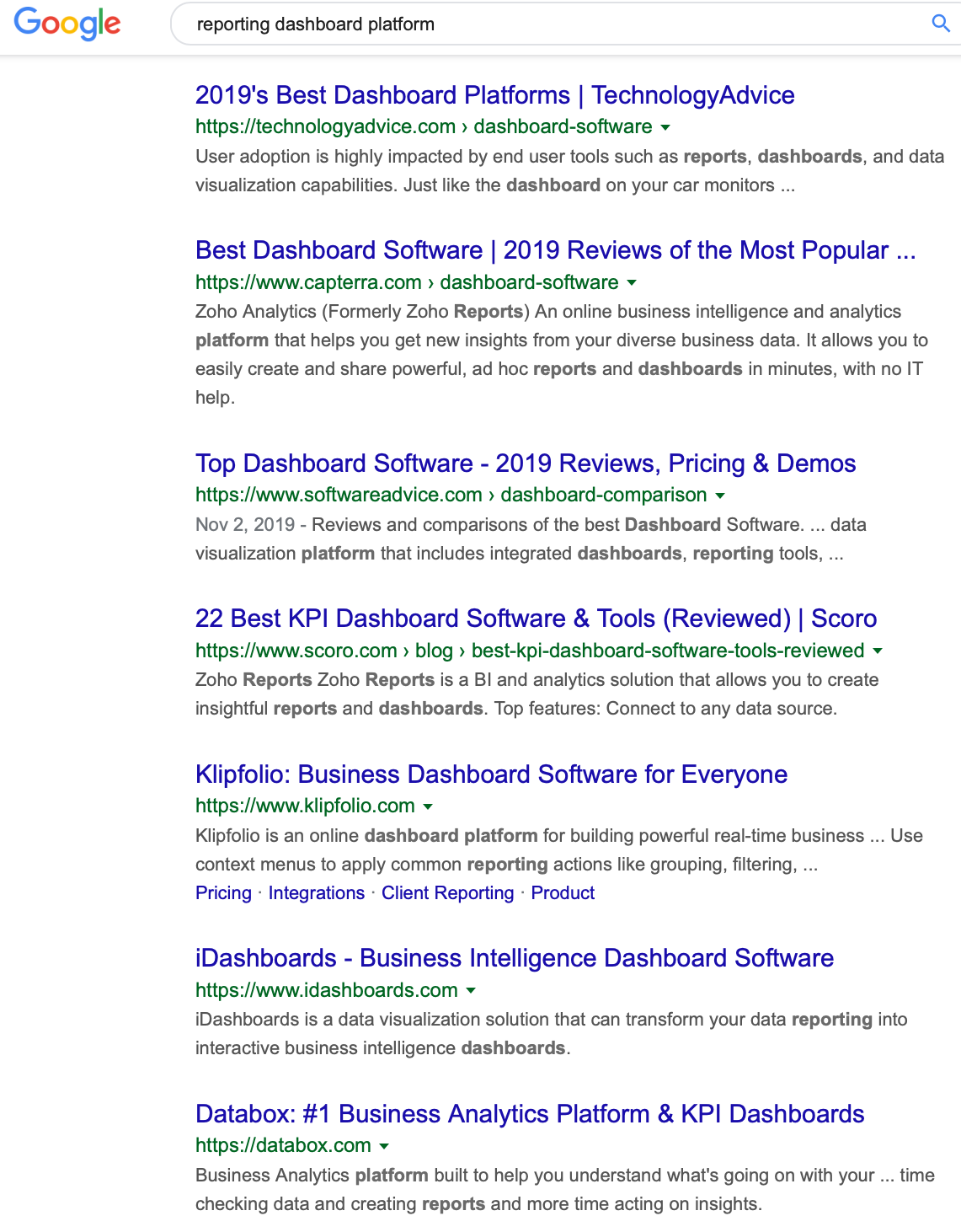Click the blue search magnifier icon

click(x=941, y=24)
